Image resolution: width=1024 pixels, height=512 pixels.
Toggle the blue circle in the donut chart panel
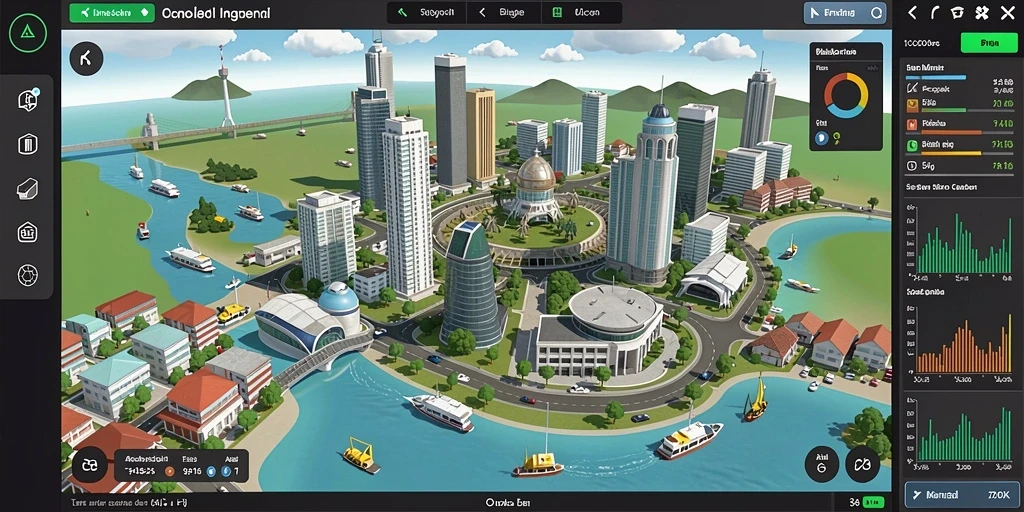tap(822, 138)
